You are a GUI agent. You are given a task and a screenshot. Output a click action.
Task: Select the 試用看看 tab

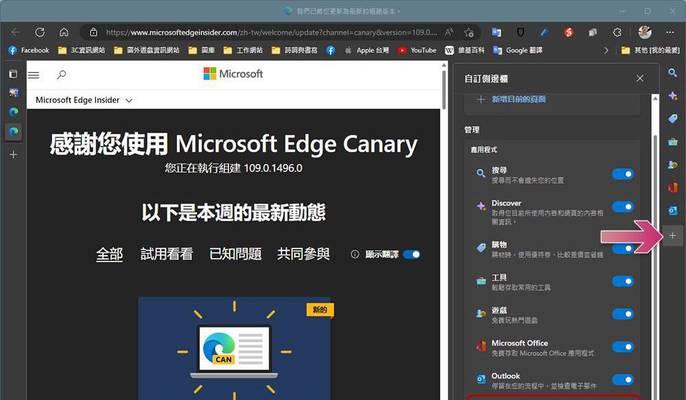pyautogui.click(x=167, y=254)
